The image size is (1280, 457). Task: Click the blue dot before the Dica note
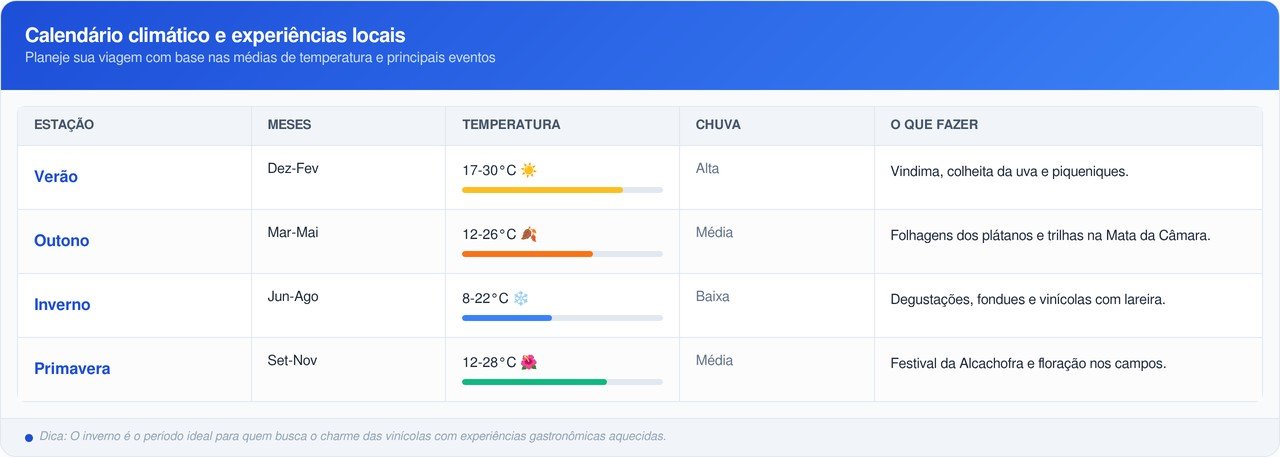click(29, 437)
